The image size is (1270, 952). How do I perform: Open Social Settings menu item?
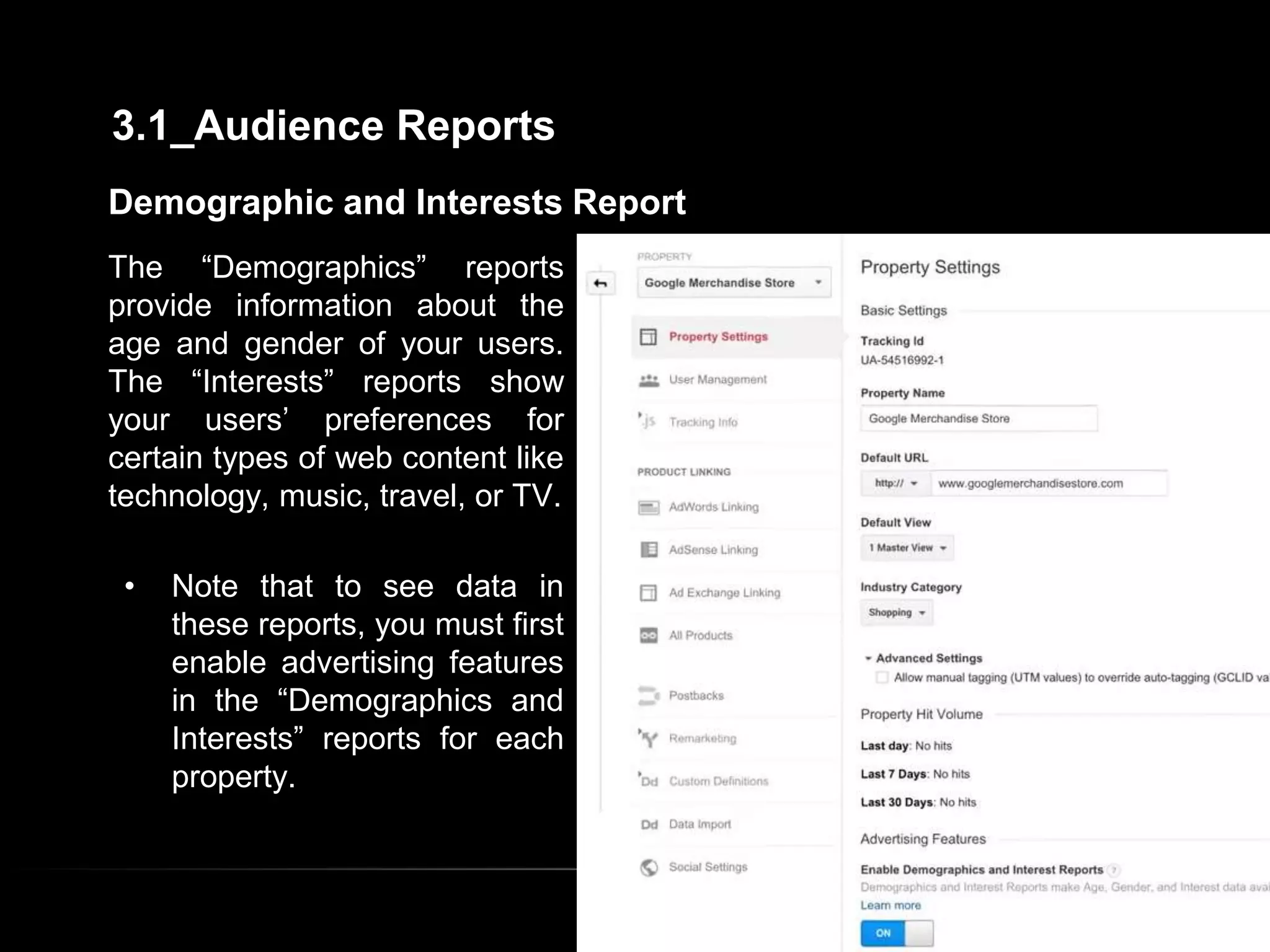point(735,867)
